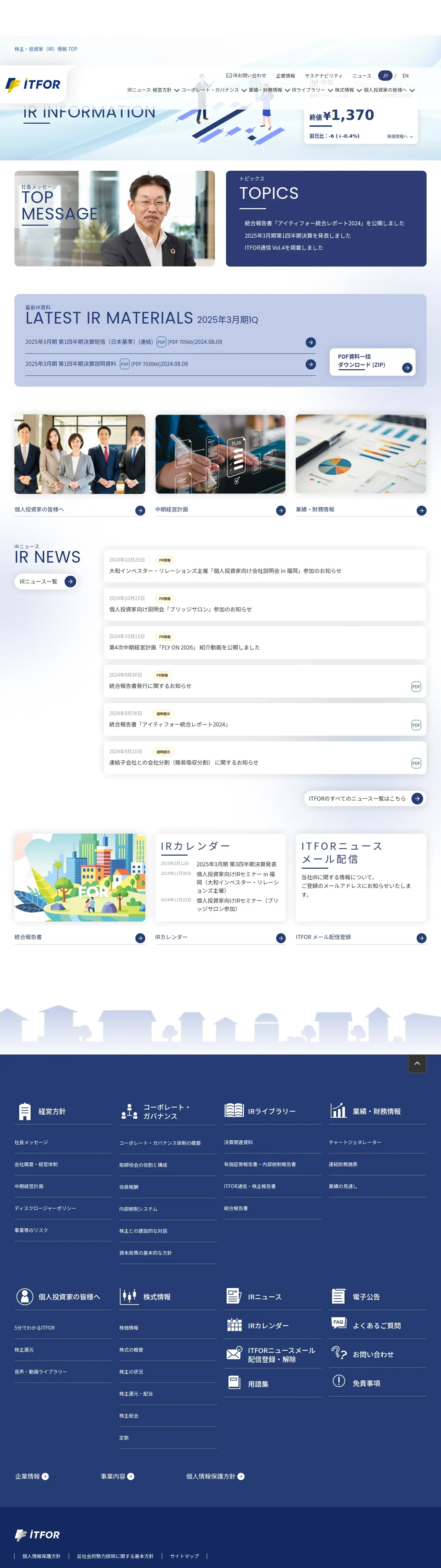Open 個人投資家の皆様へ team photo card
441x1568 pixels.
(x=80, y=454)
